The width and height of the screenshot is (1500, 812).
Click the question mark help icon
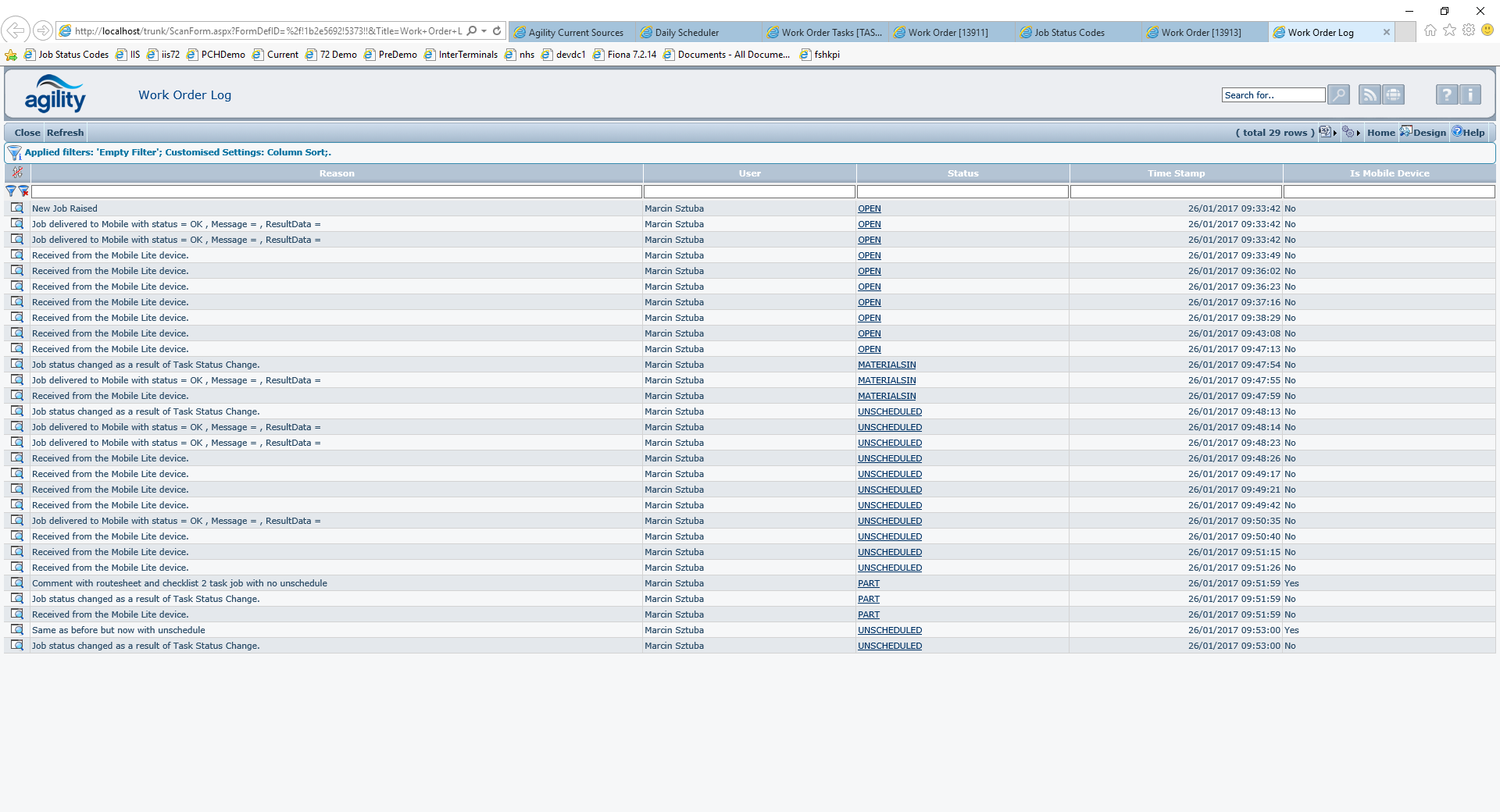pos(1446,95)
